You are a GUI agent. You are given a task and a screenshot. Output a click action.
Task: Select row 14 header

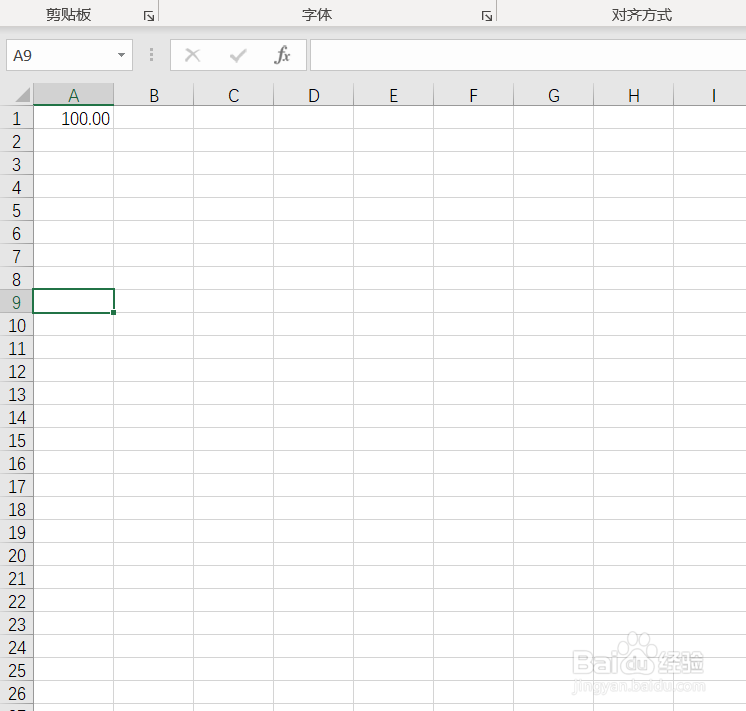coord(17,417)
